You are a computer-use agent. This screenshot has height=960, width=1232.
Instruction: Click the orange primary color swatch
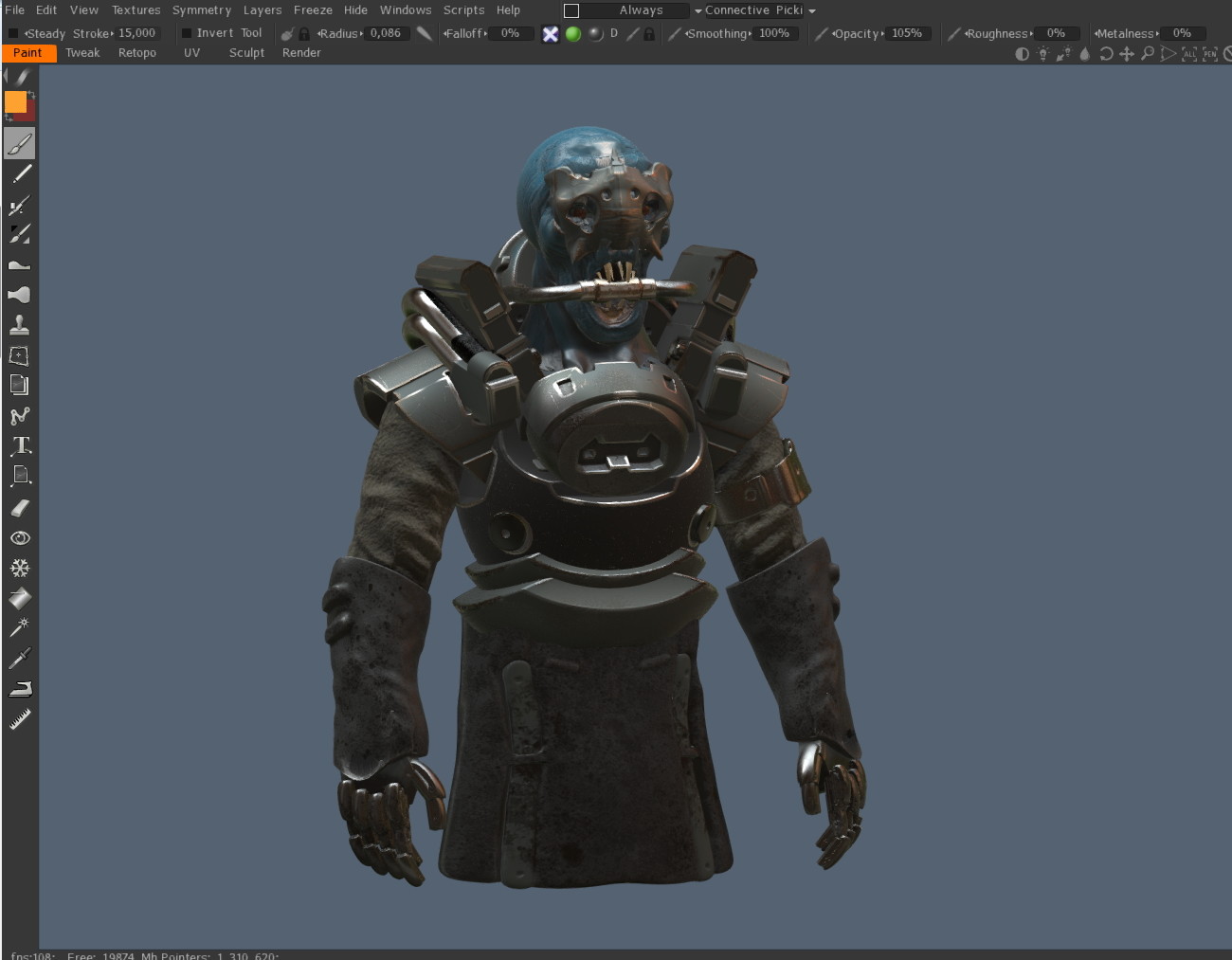pos(15,102)
